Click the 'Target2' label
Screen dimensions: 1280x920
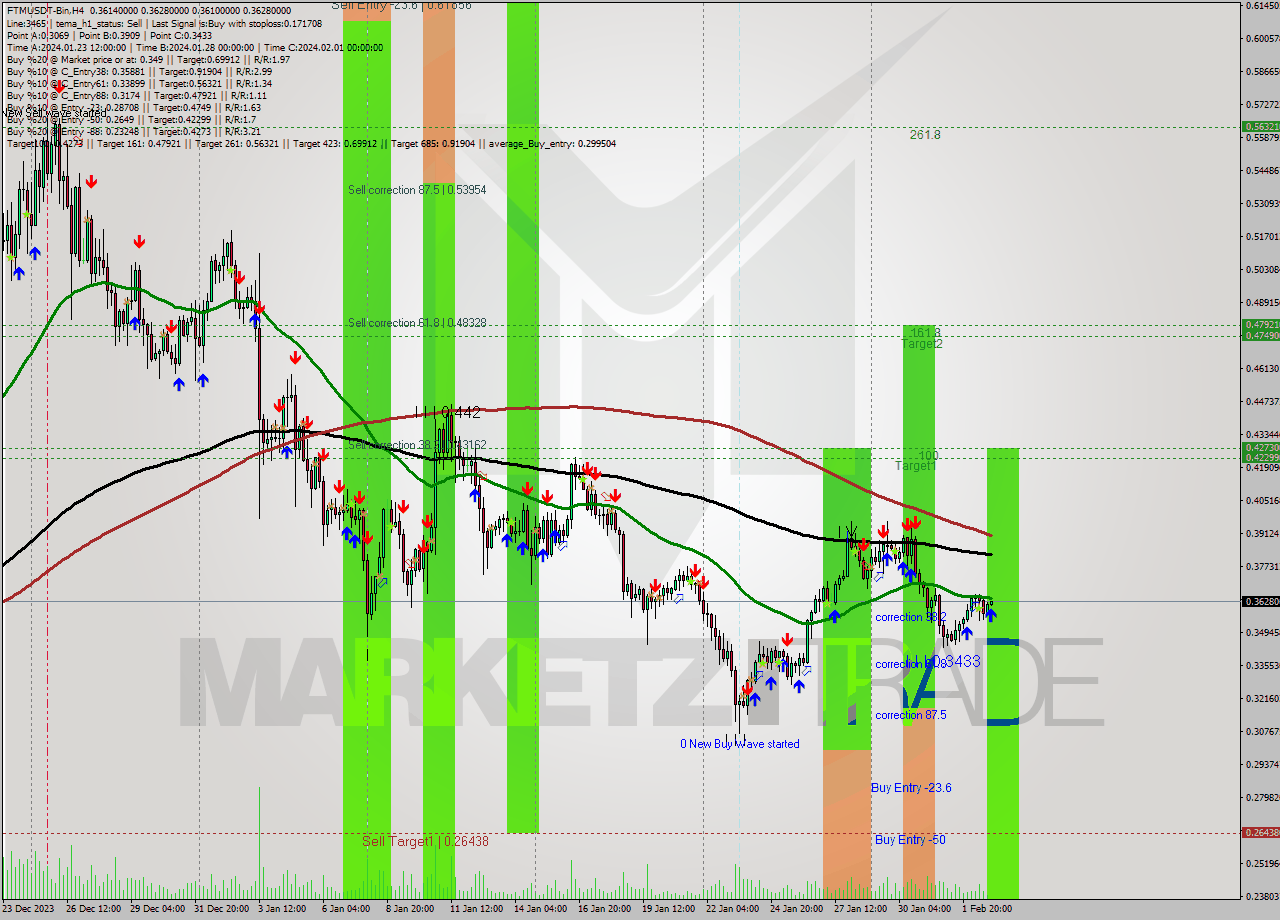(x=922, y=343)
